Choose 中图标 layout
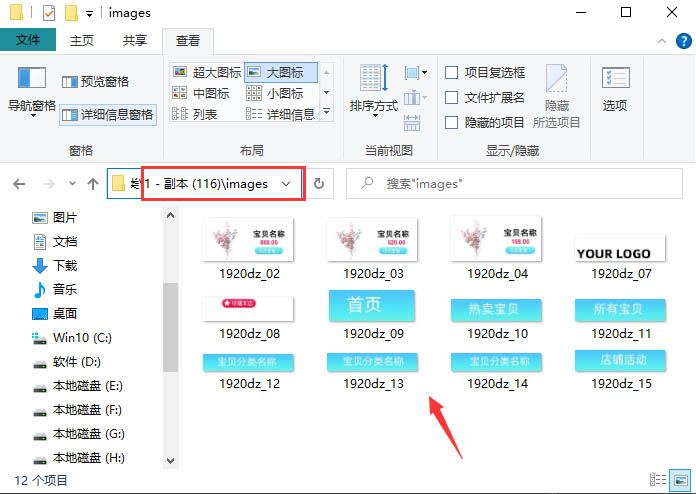696x494 pixels. coord(201,93)
